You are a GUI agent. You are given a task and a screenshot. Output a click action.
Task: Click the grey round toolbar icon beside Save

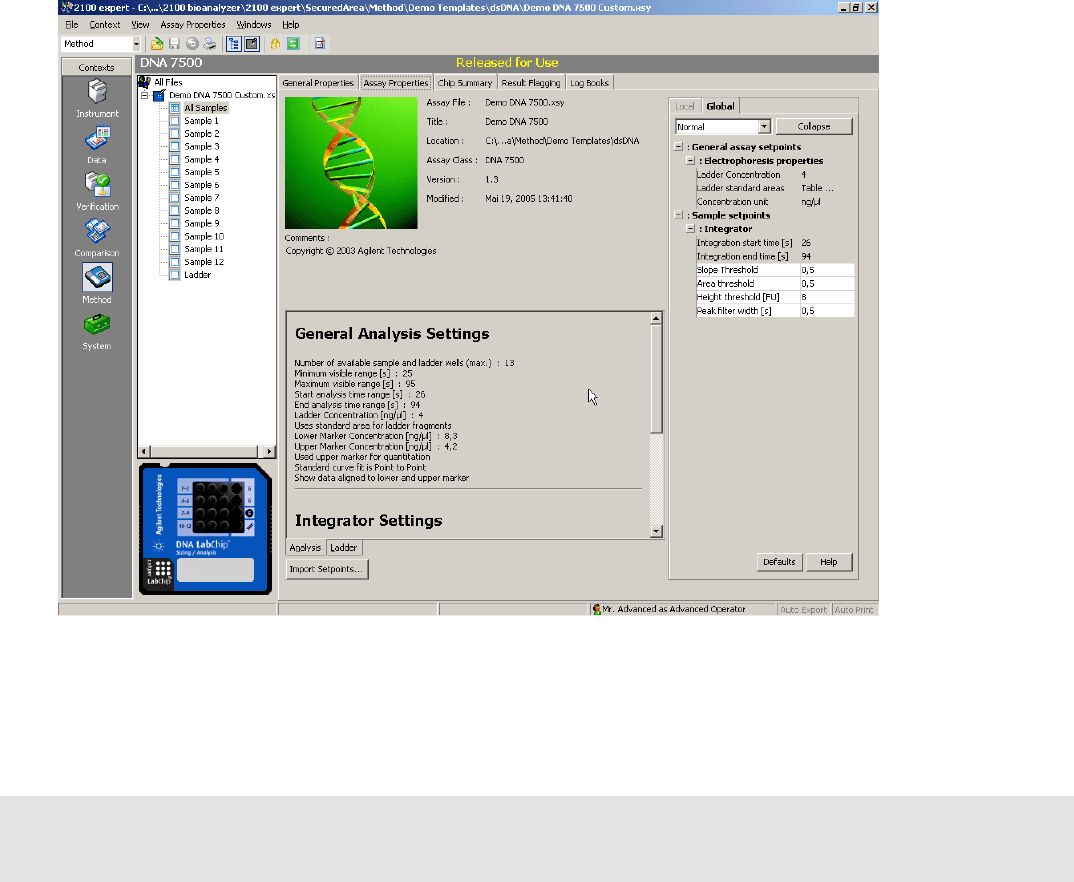192,44
